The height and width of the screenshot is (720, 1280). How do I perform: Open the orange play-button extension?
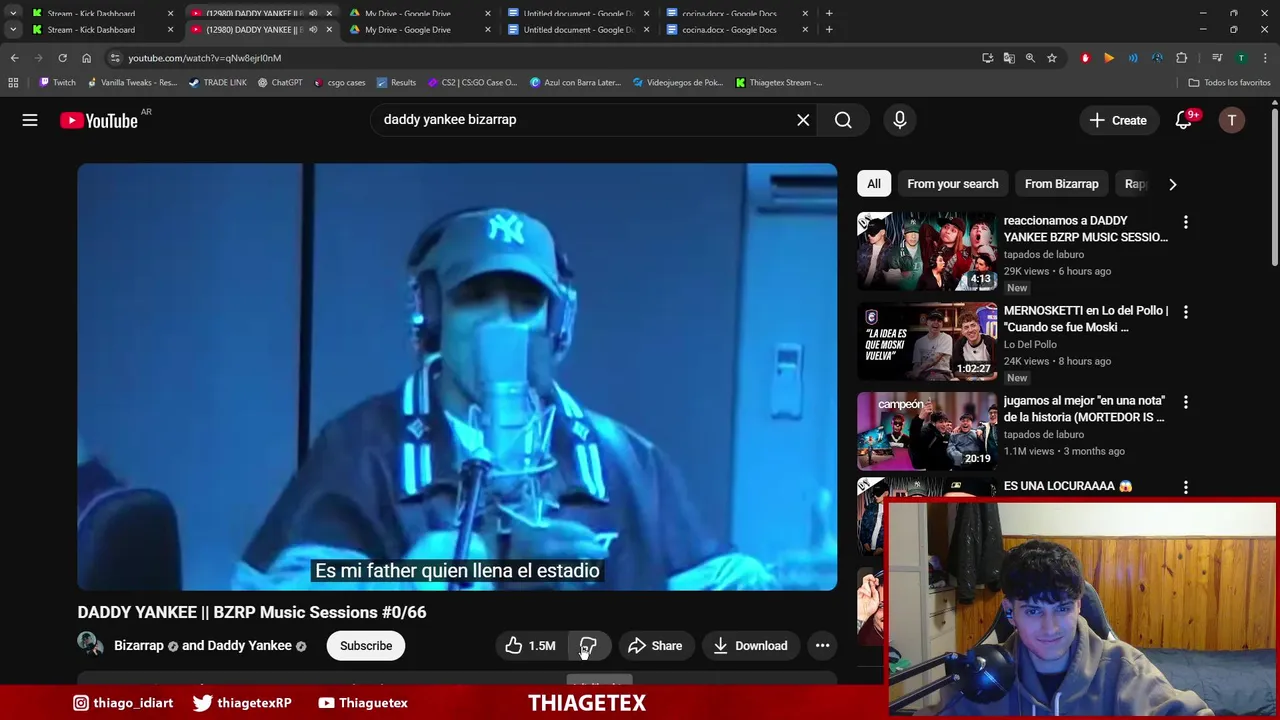pos(1109,58)
